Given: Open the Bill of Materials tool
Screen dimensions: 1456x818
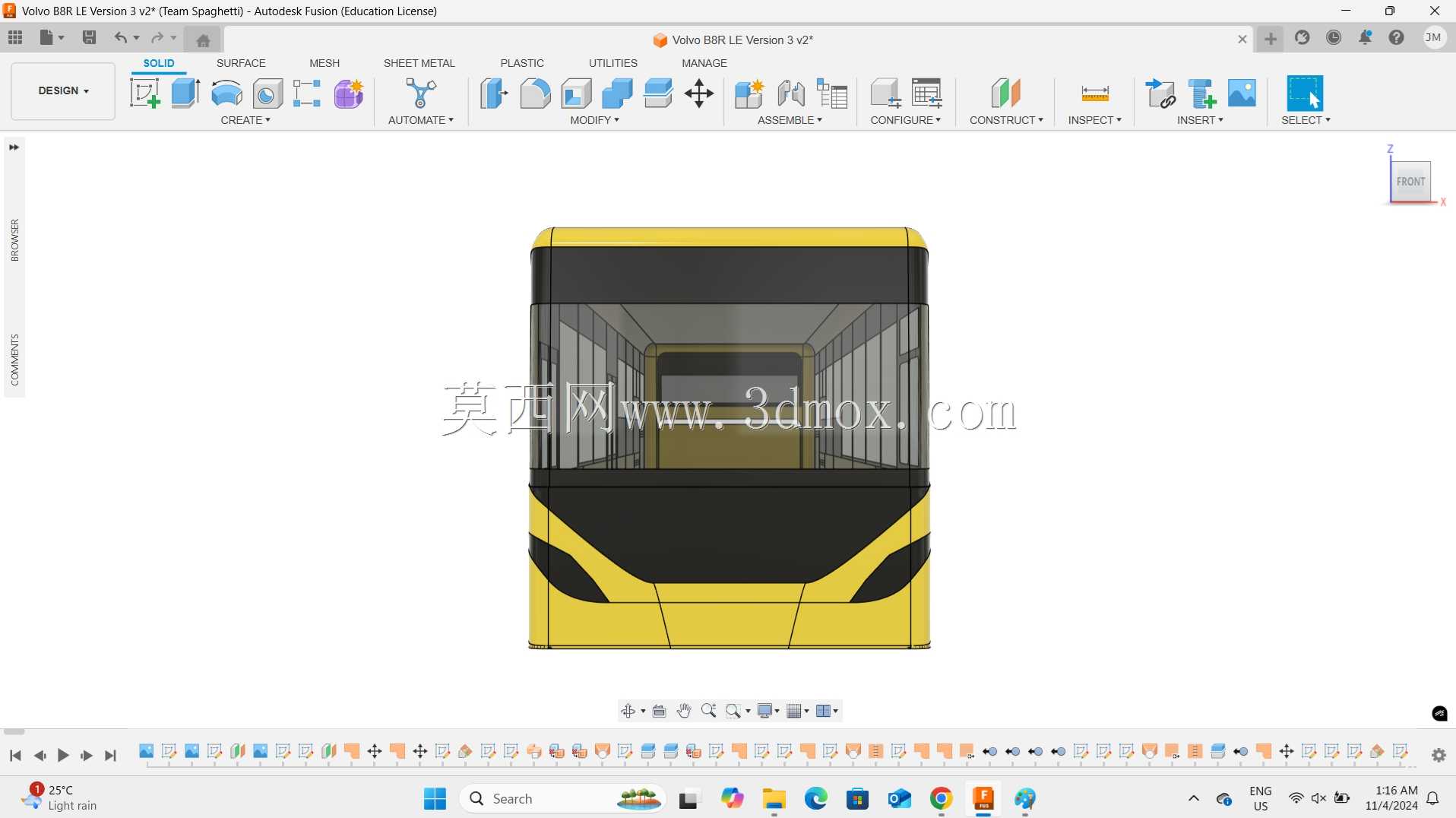Looking at the screenshot, I should point(832,94).
